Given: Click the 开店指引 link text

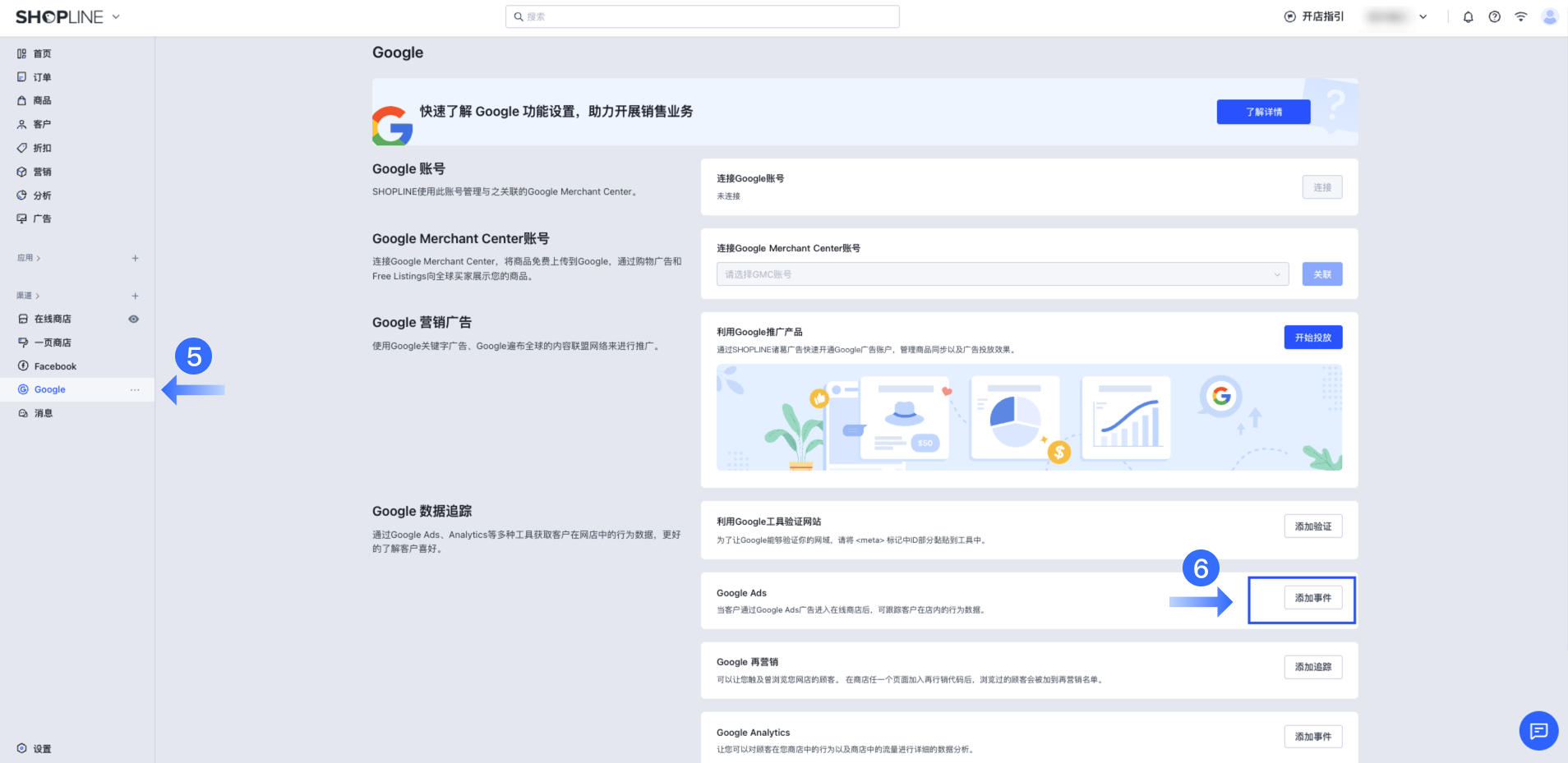Looking at the screenshot, I should pyautogui.click(x=1323, y=16).
